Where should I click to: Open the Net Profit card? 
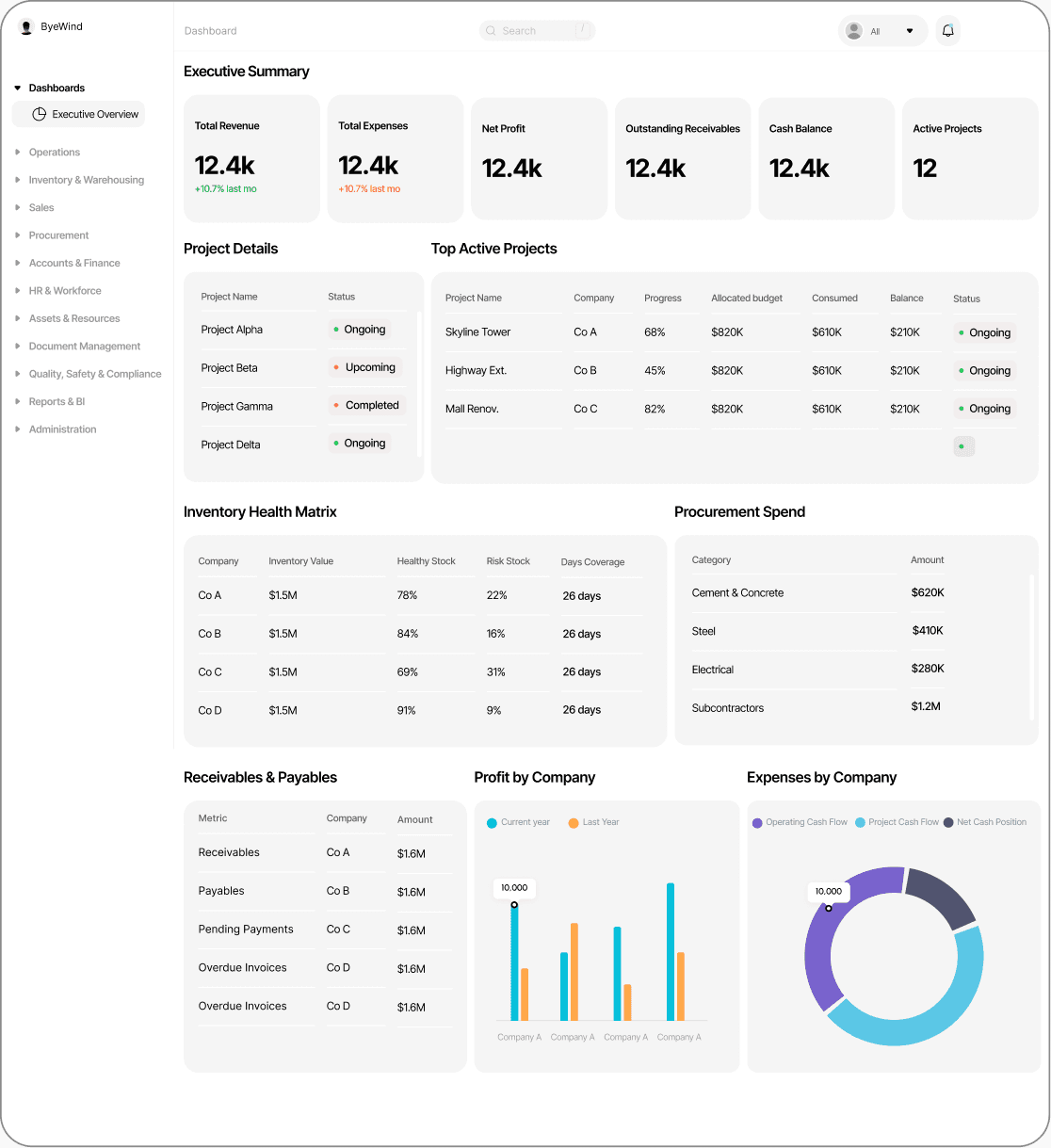pyautogui.click(x=539, y=158)
